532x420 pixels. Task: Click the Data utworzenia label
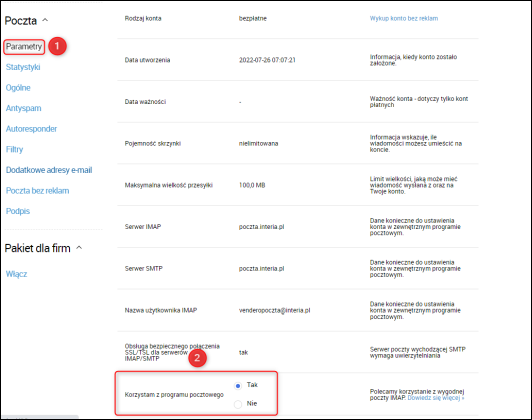point(147,60)
